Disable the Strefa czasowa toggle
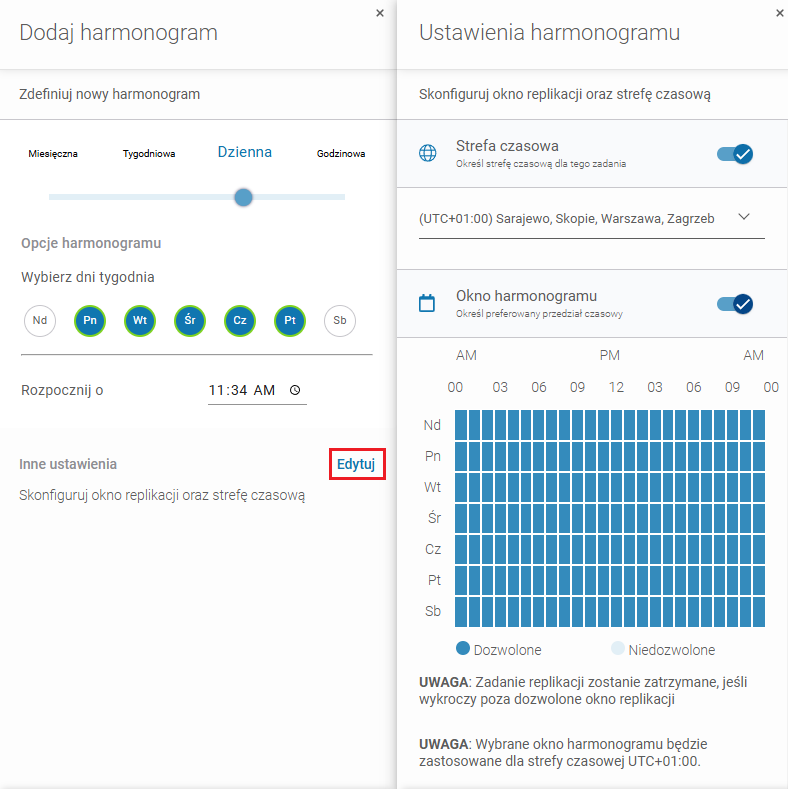 click(x=735, y=154)
